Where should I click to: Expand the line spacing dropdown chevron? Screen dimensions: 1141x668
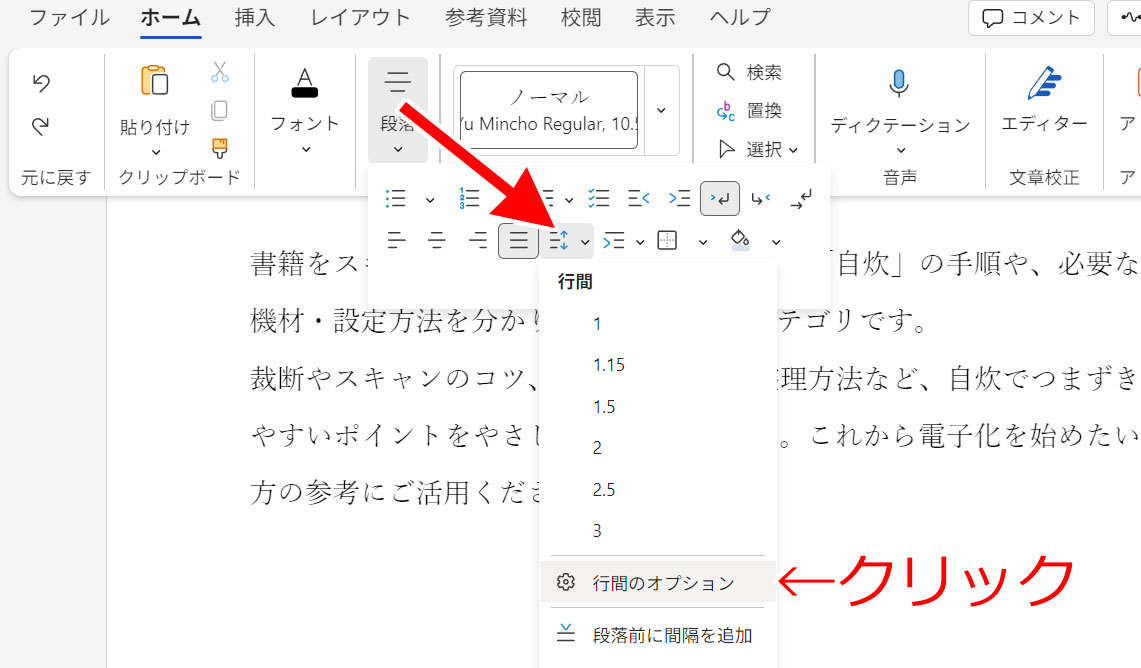coord(585,242)
